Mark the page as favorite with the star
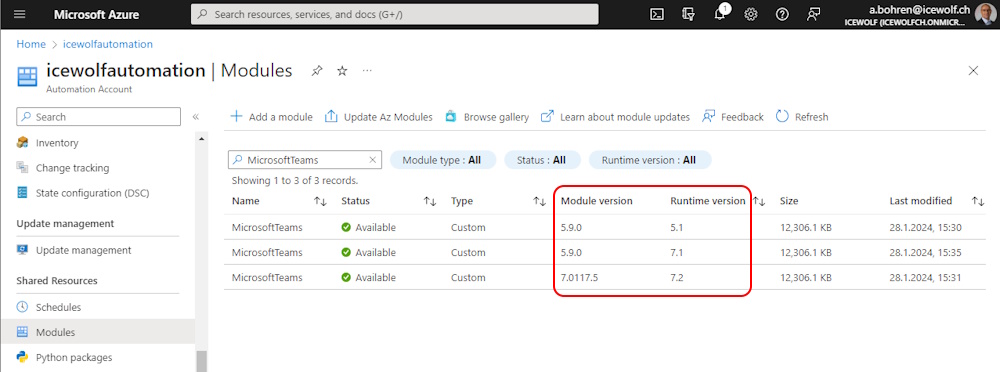Image resolution: width=1000 pixels, height=372 pixels. [342, 71]
